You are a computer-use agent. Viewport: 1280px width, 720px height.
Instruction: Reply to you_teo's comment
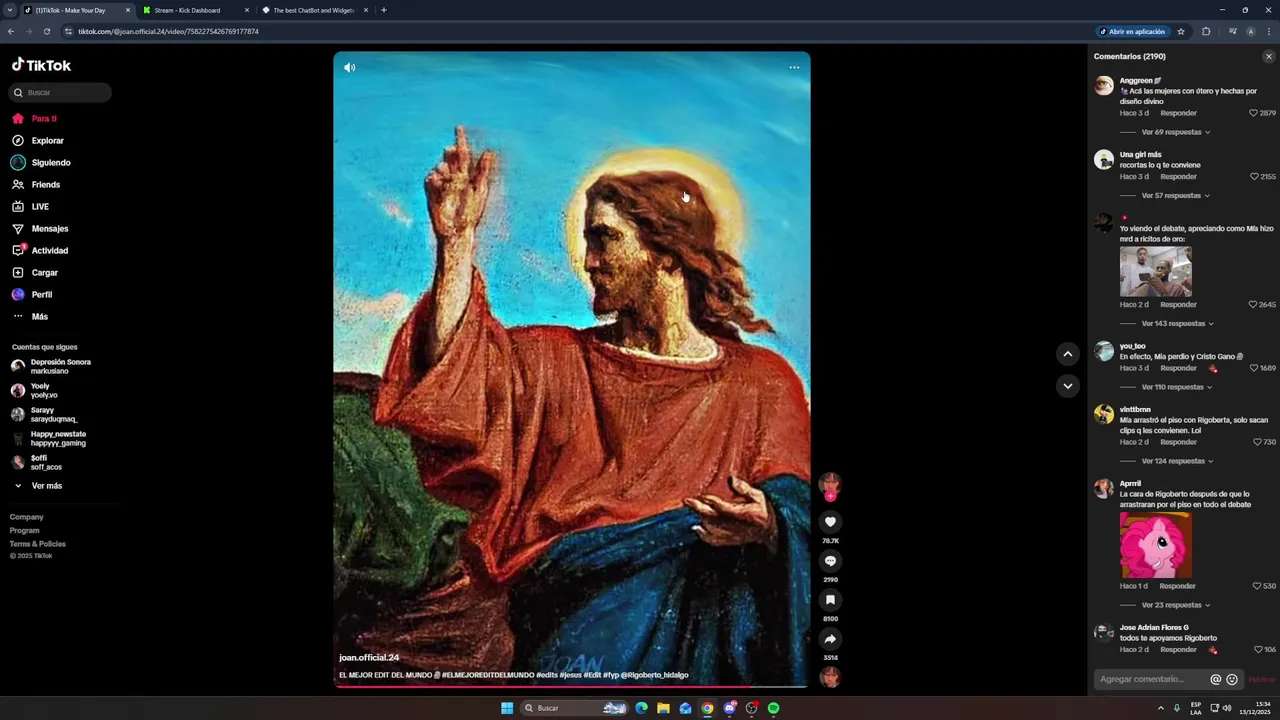(1178, 368)
